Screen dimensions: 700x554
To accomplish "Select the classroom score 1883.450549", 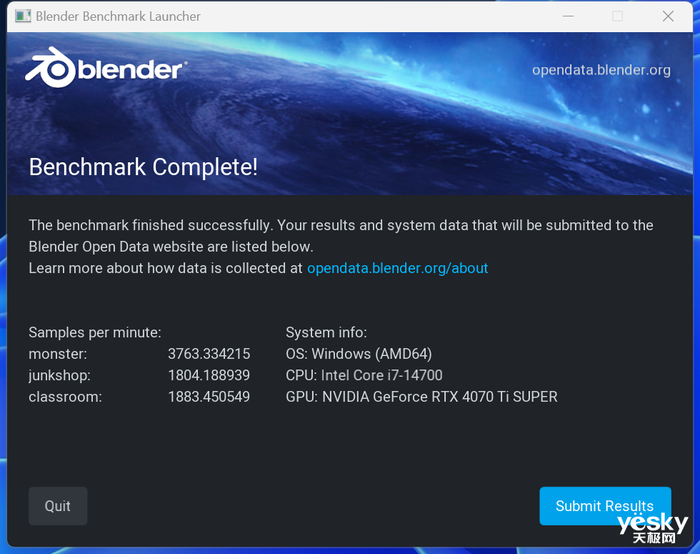I will 209,396.
